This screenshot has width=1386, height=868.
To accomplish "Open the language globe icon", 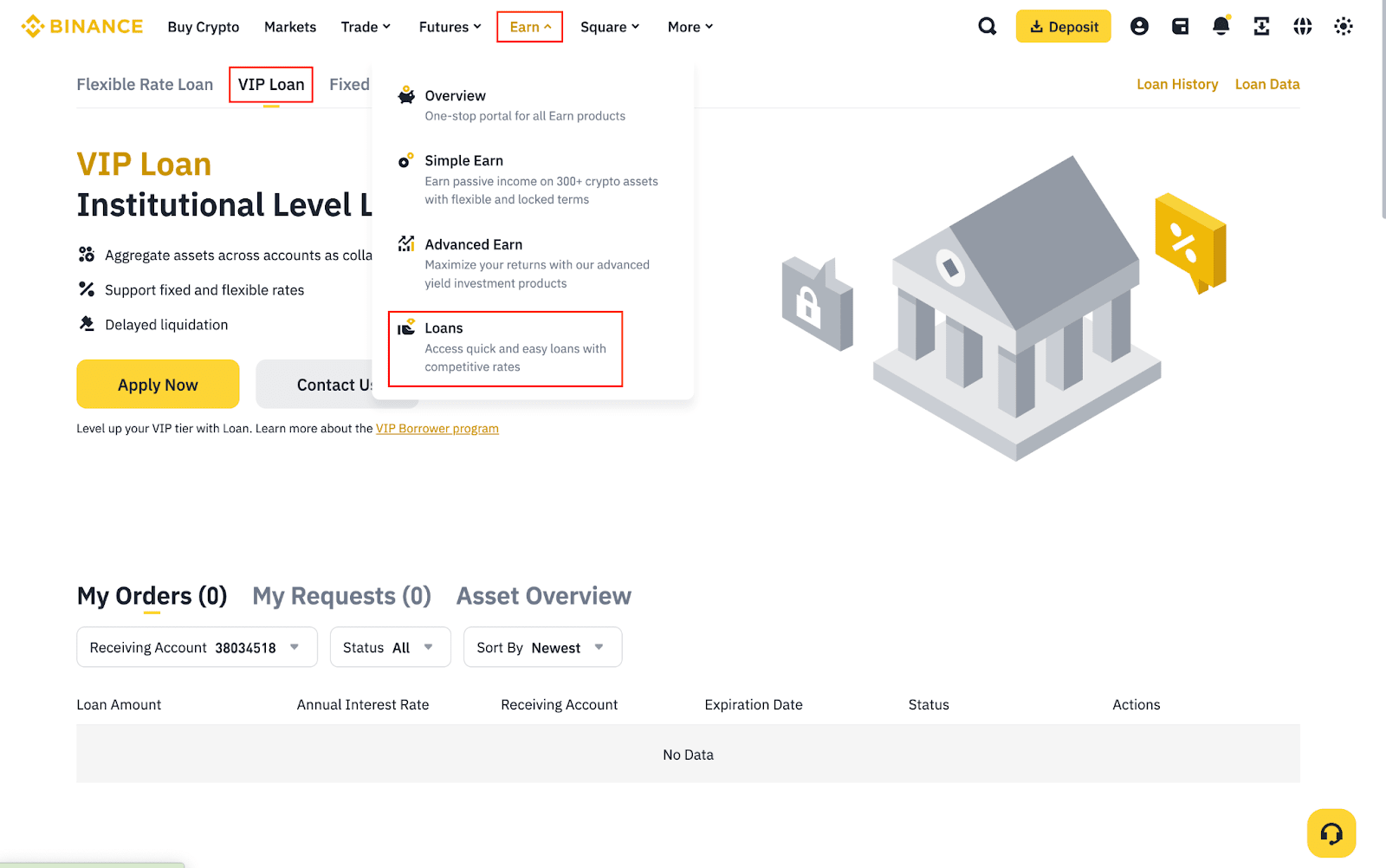I will pos(1302,27).
